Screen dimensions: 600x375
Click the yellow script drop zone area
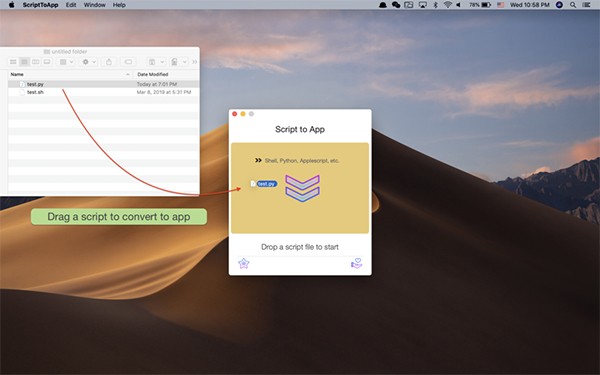pyautogui.click(x=300, y=188)
